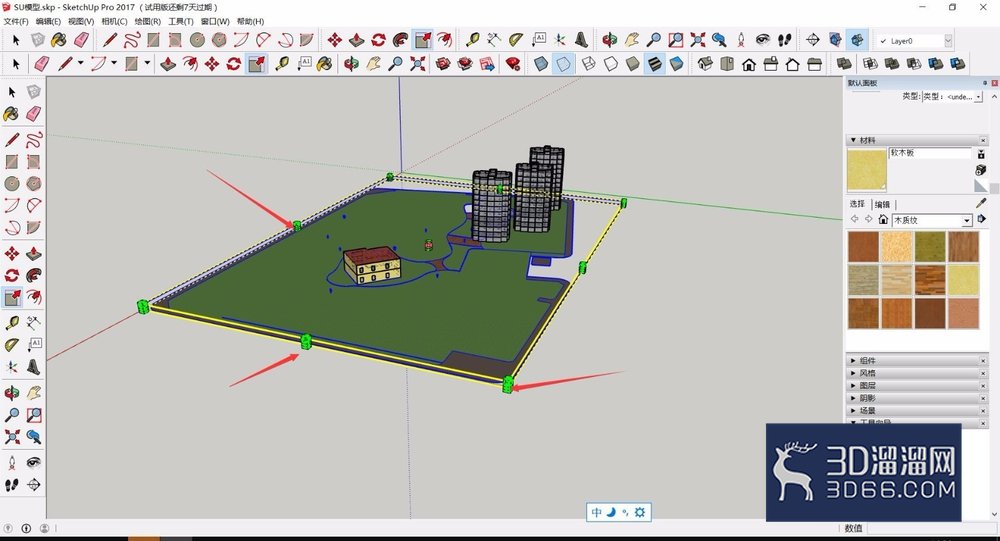1000x541 pixels.
Task: Open the 类型 type dropdown
Action: tap(979, 96)
